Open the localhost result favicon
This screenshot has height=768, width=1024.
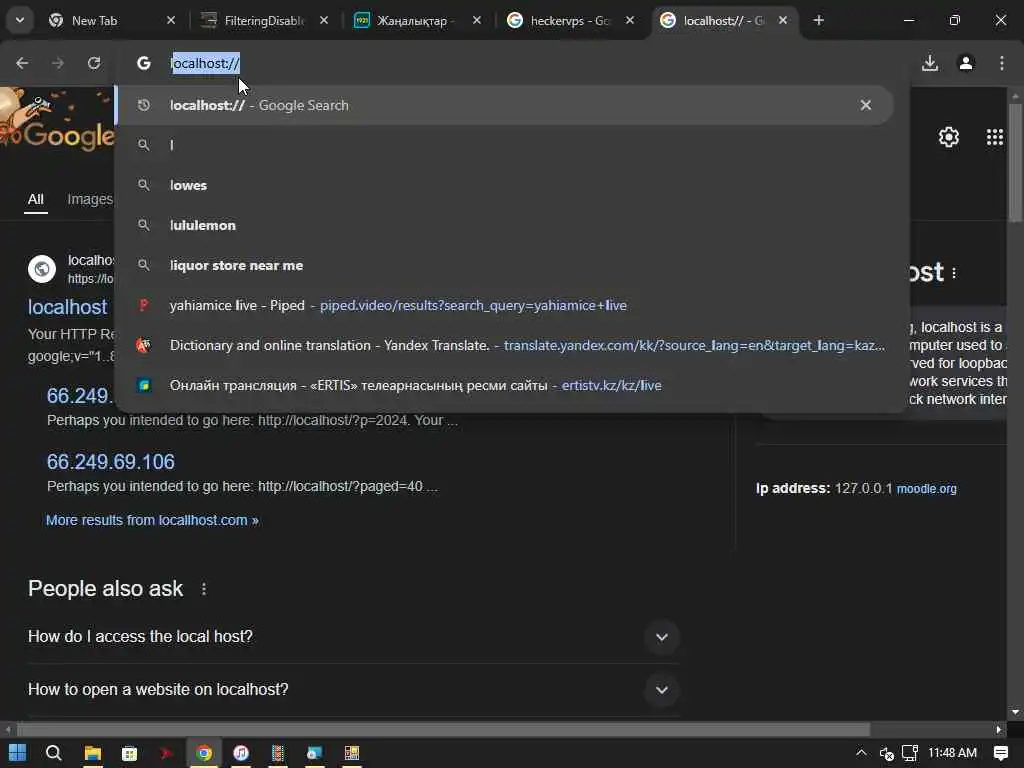pos(42,269)
